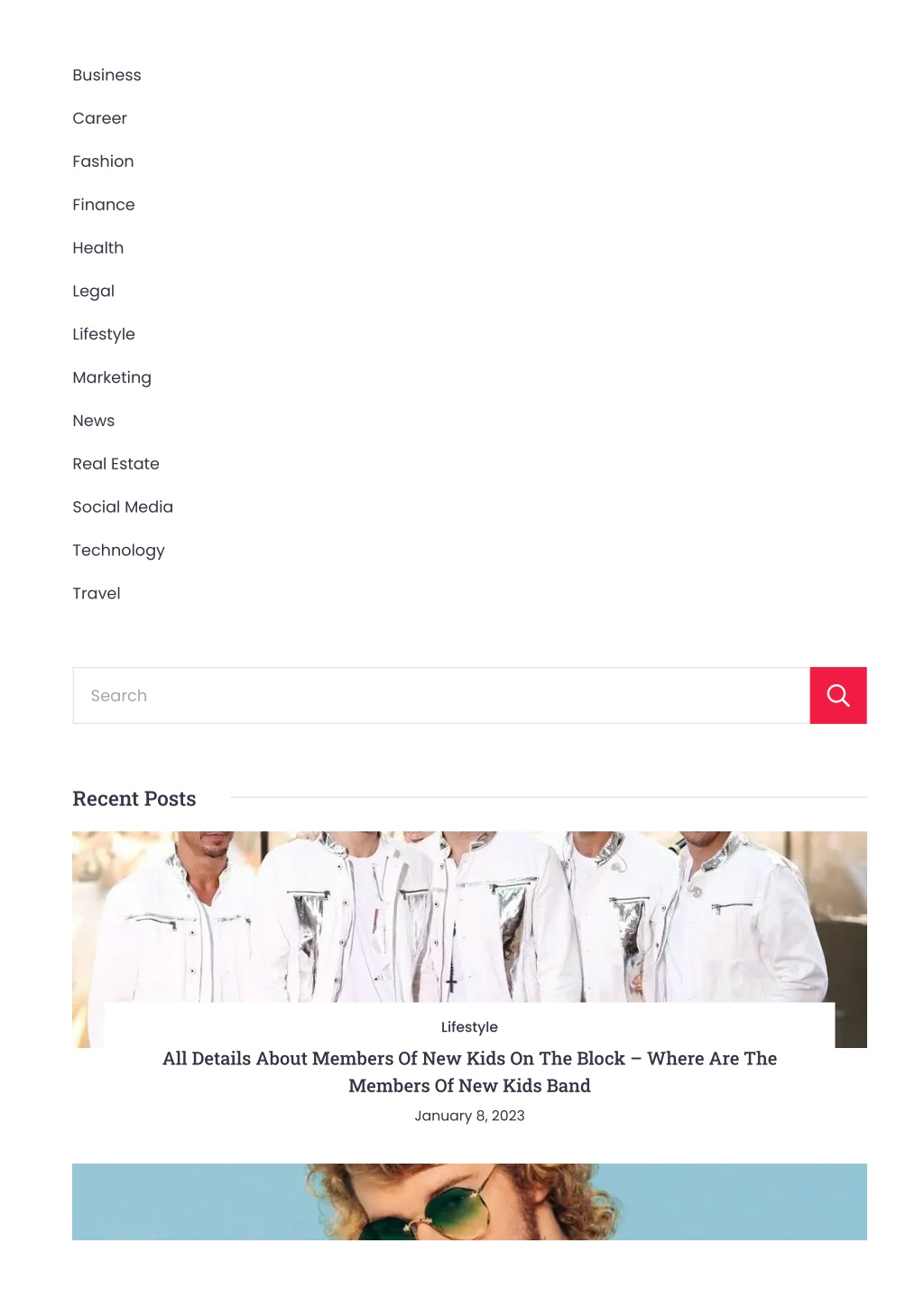Open the Technology category
This screenshot has height=1308, width=924.
[119, 551]
